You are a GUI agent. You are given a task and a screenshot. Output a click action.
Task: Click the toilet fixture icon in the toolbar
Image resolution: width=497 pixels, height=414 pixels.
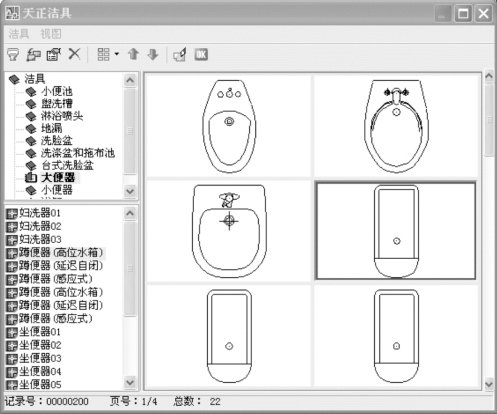[x=13, y=54]
